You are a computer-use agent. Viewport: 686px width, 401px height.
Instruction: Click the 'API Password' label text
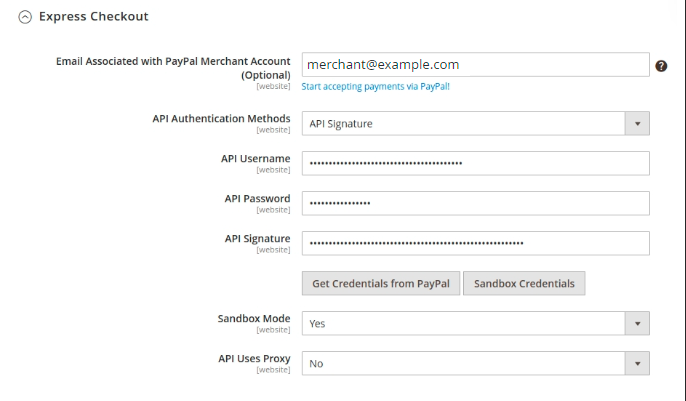[x=257, y=199]
